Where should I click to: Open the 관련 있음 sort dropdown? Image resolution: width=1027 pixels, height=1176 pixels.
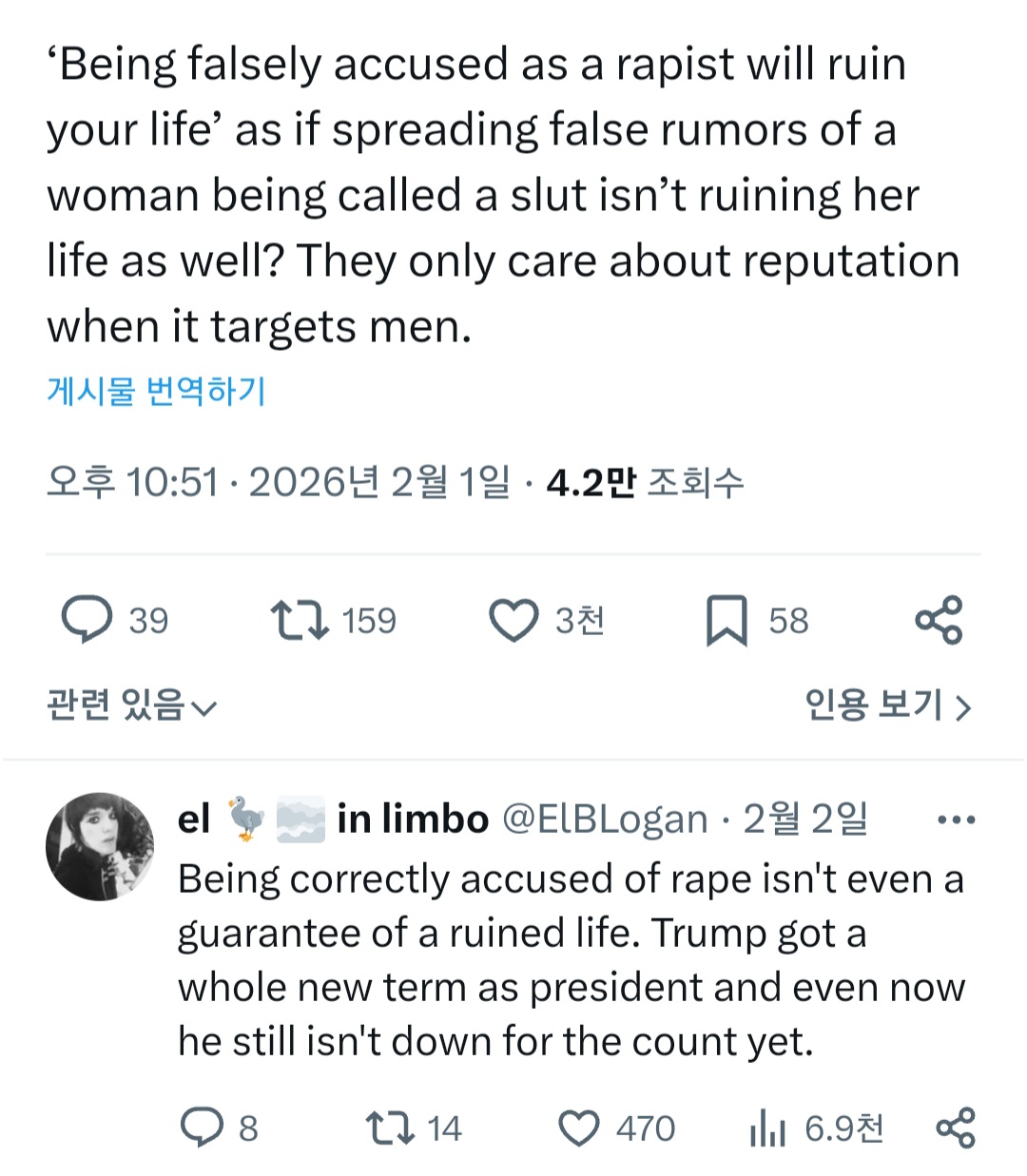131,705
